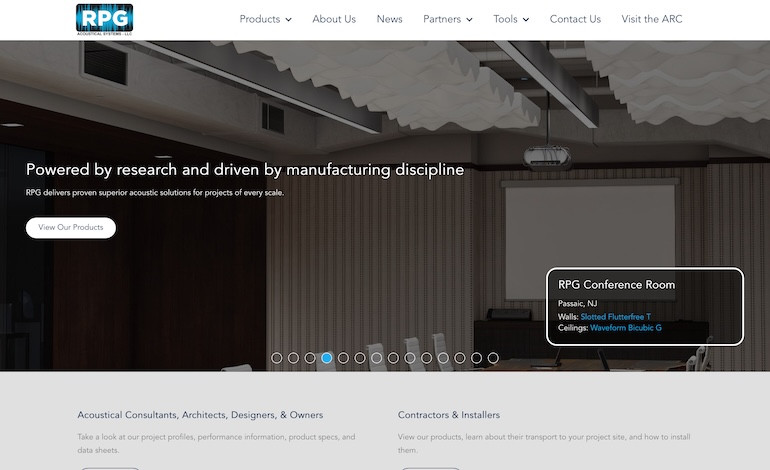Click the RPG Acoustical Systems logo
Screen dimensions: 770x470
tap(105, 20)
